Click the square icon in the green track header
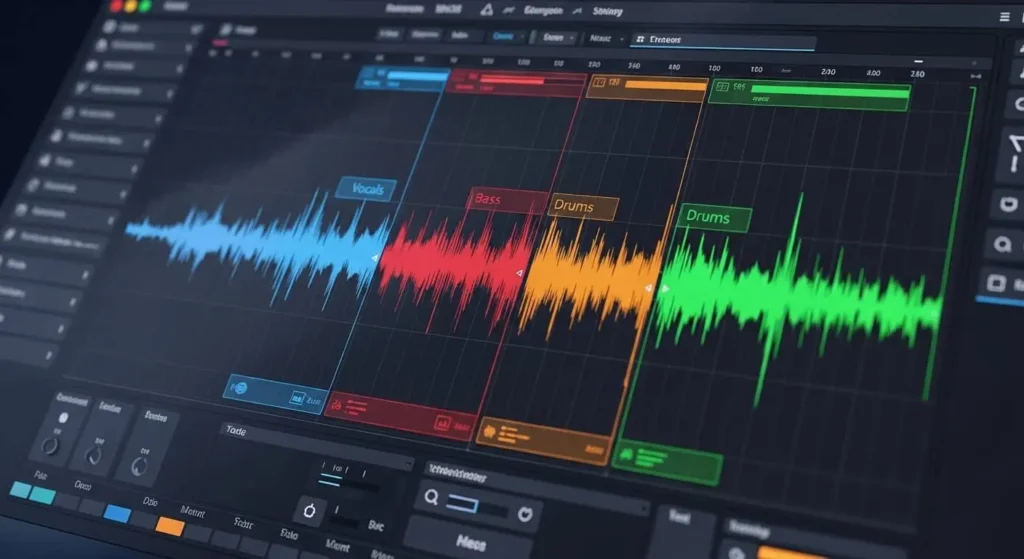 [722, 87]
